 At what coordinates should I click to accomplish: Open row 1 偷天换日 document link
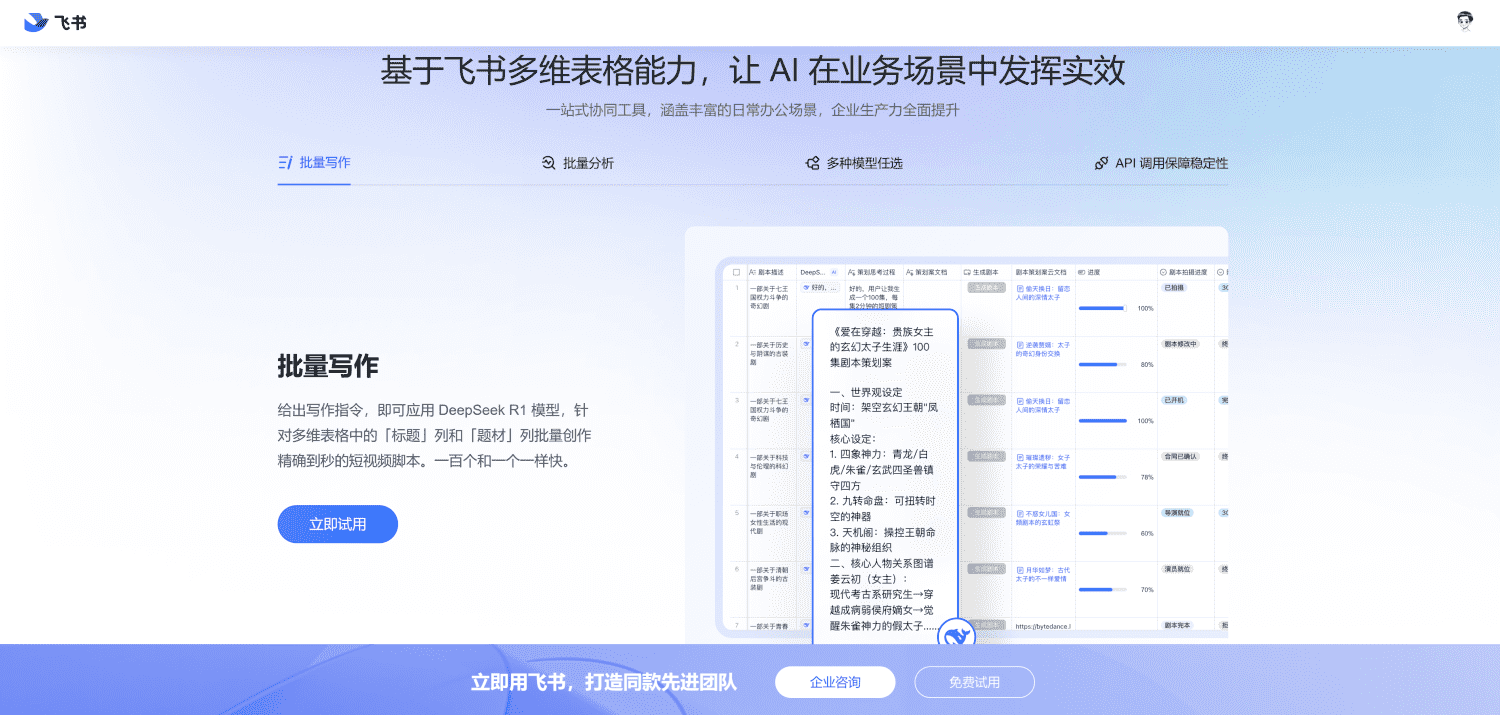tap(1043, 292)
